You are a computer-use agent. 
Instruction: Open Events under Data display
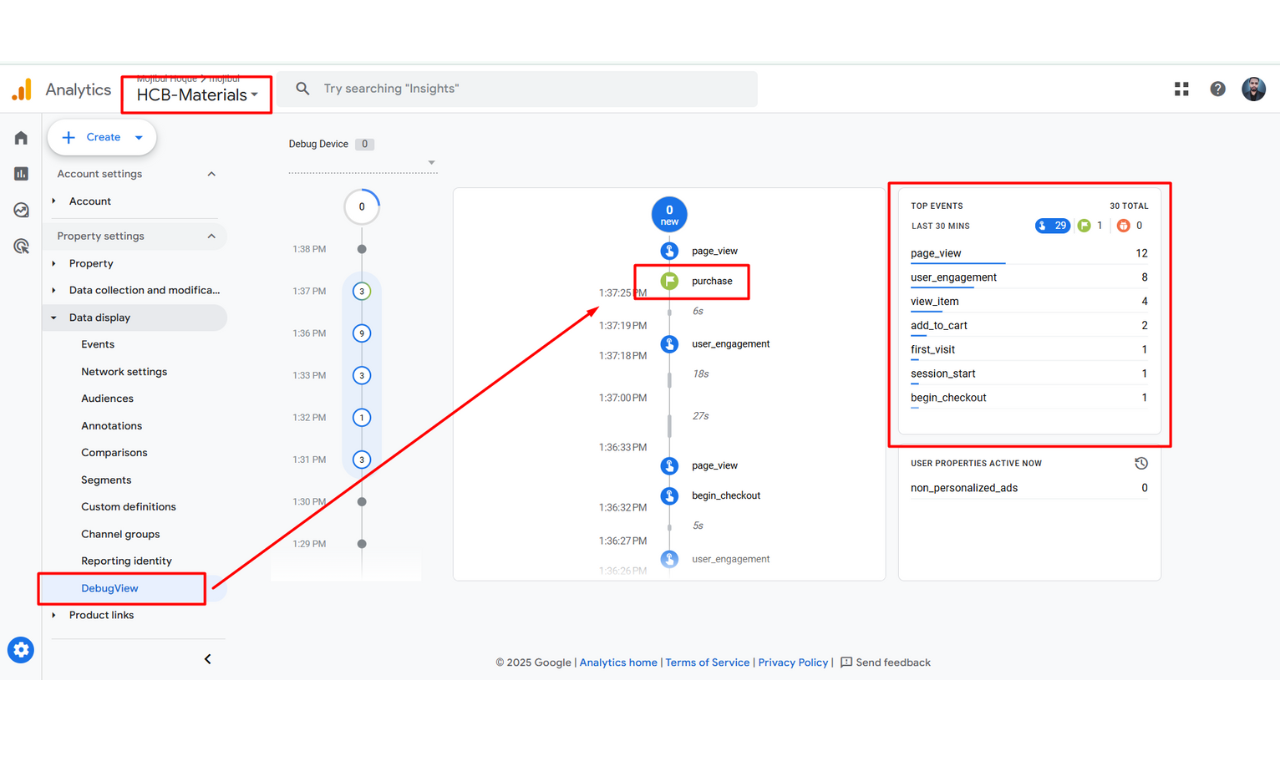[97, 344]
